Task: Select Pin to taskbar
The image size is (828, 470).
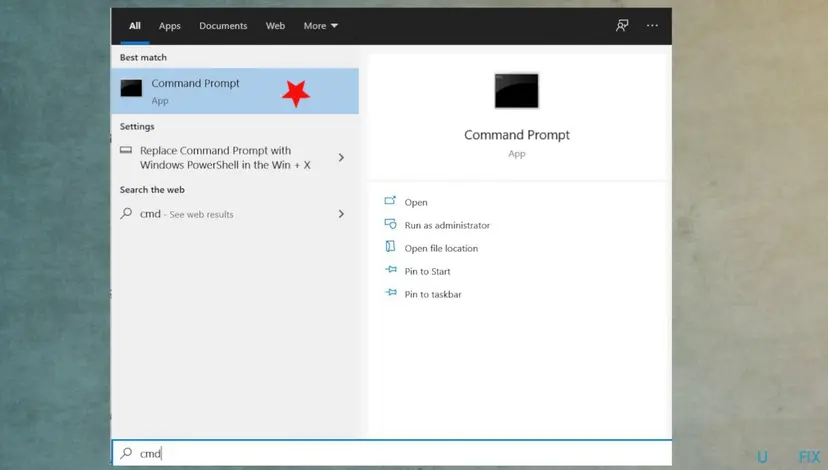Action: [432, 295]
